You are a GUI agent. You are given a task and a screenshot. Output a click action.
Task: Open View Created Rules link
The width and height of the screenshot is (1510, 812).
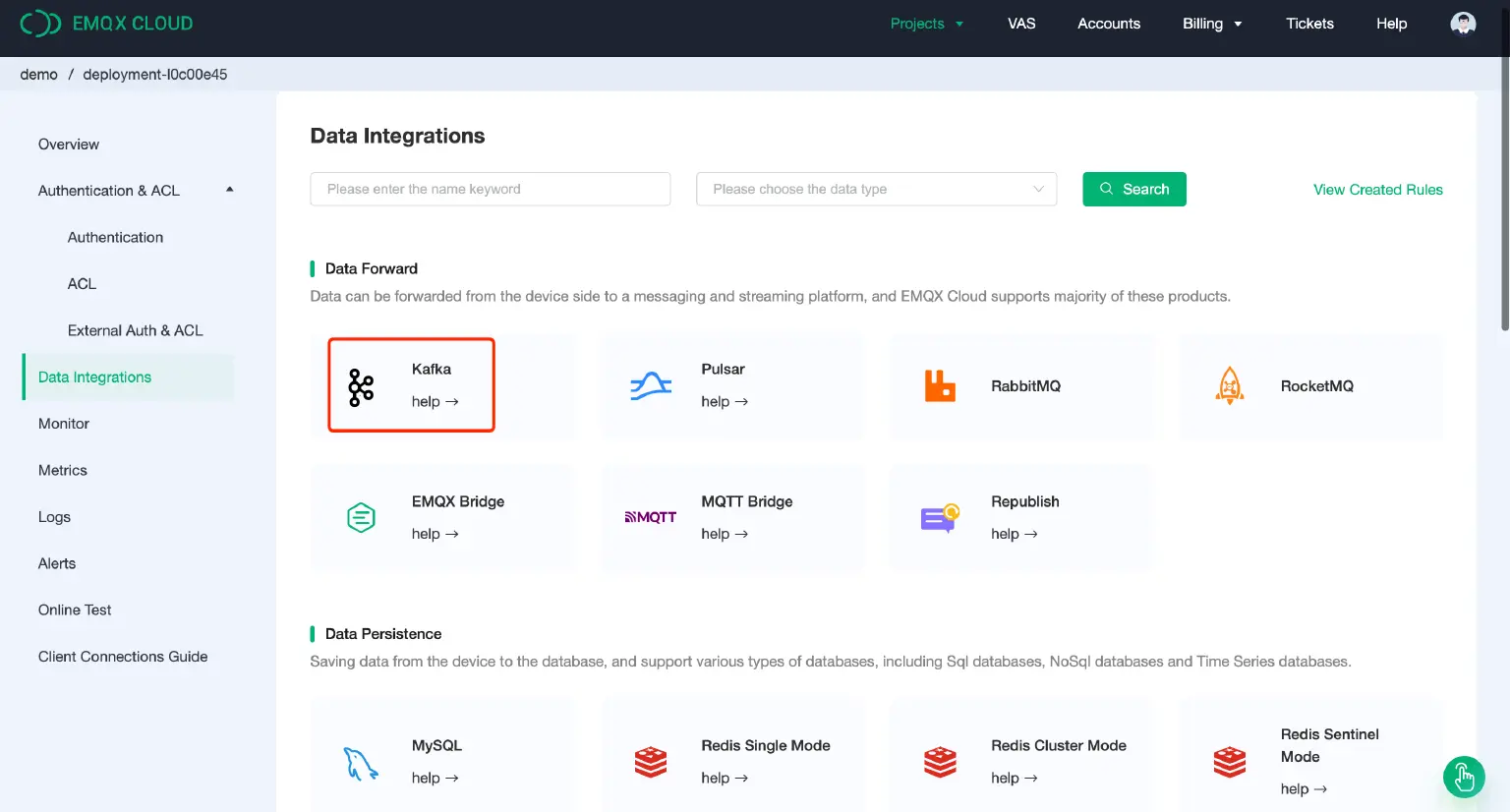point(1377,189)
